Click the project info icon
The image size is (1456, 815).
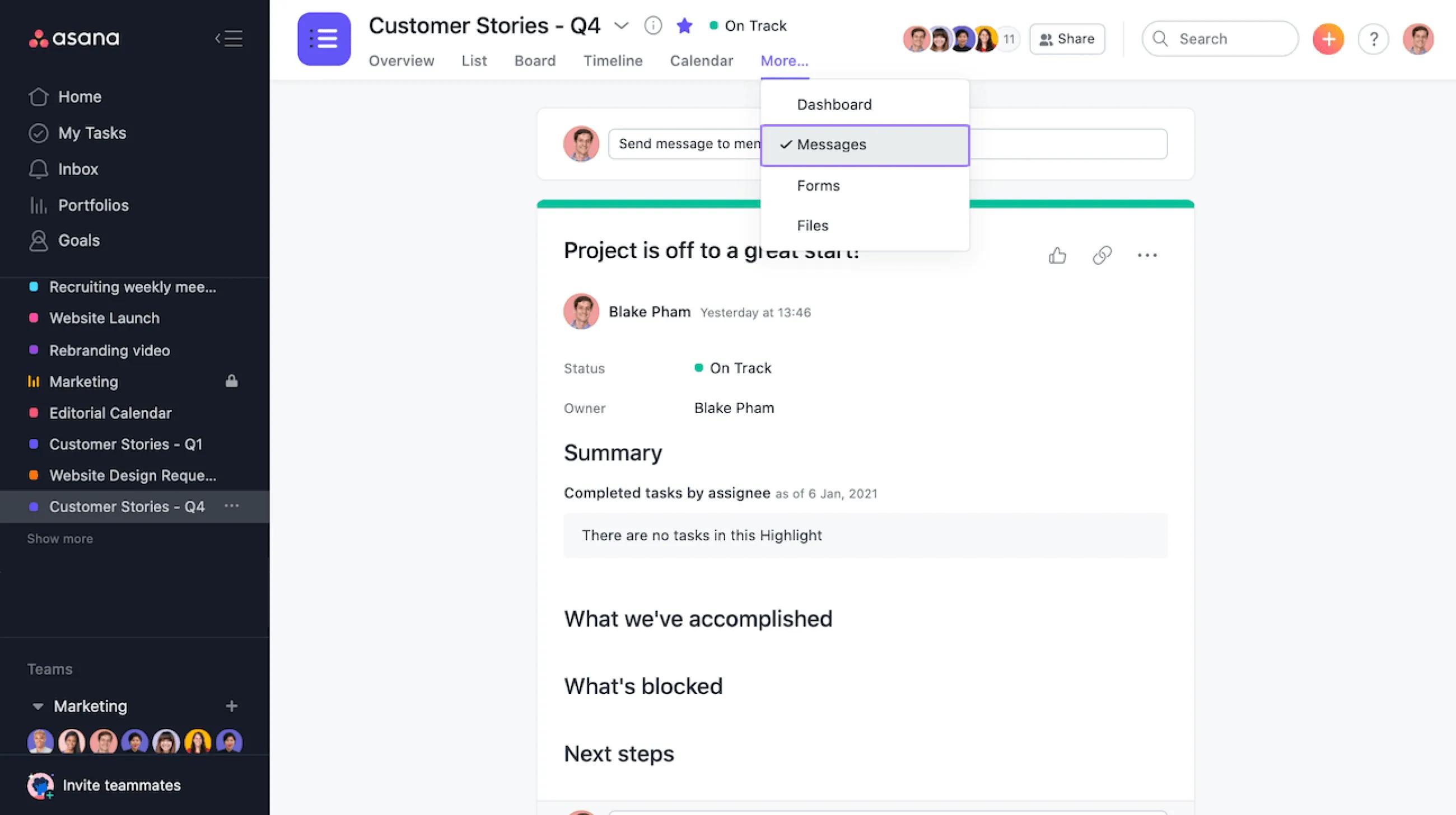tap(653, 26)
